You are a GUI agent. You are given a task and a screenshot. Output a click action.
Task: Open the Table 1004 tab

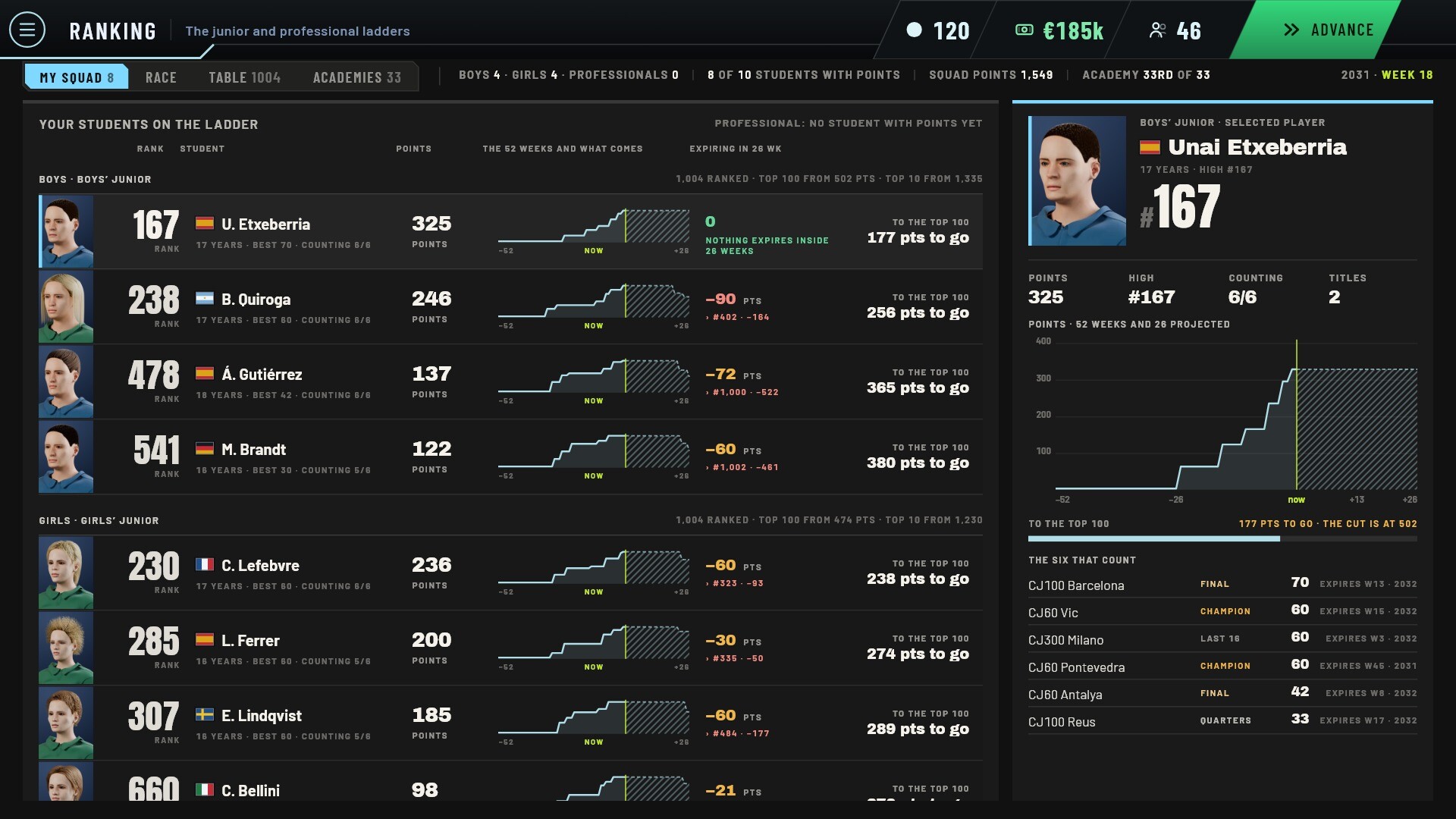tap(244, 77)
